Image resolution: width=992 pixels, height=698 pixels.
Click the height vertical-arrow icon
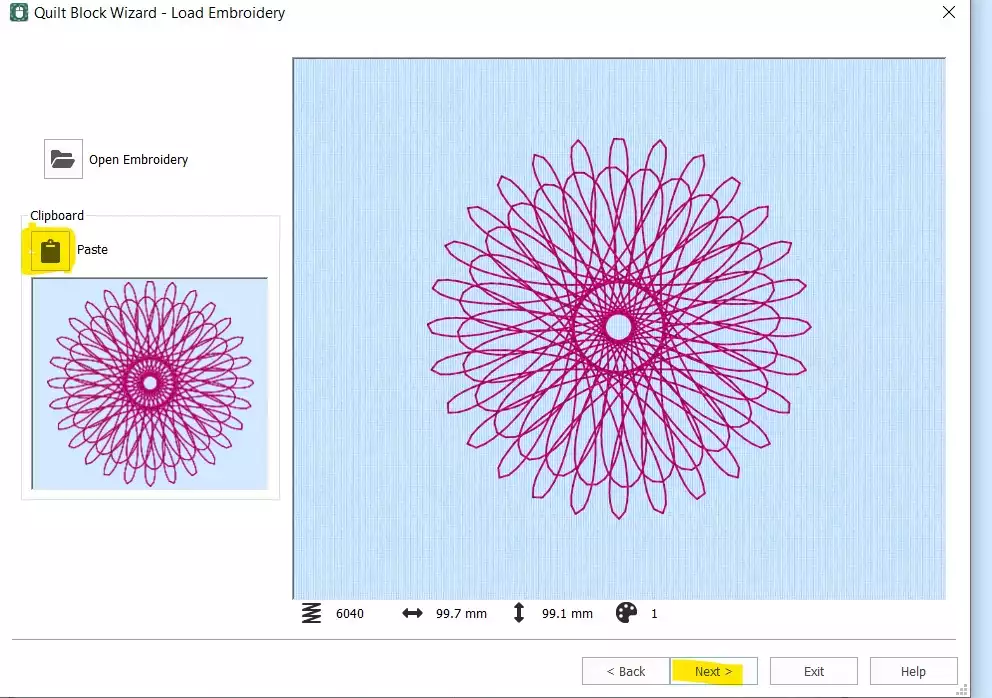[x=519, y=613]
